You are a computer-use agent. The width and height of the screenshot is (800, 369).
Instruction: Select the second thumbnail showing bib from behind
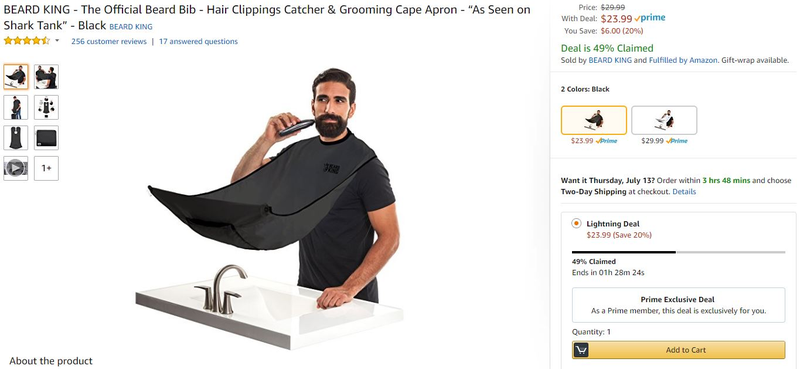click(46, 77)
